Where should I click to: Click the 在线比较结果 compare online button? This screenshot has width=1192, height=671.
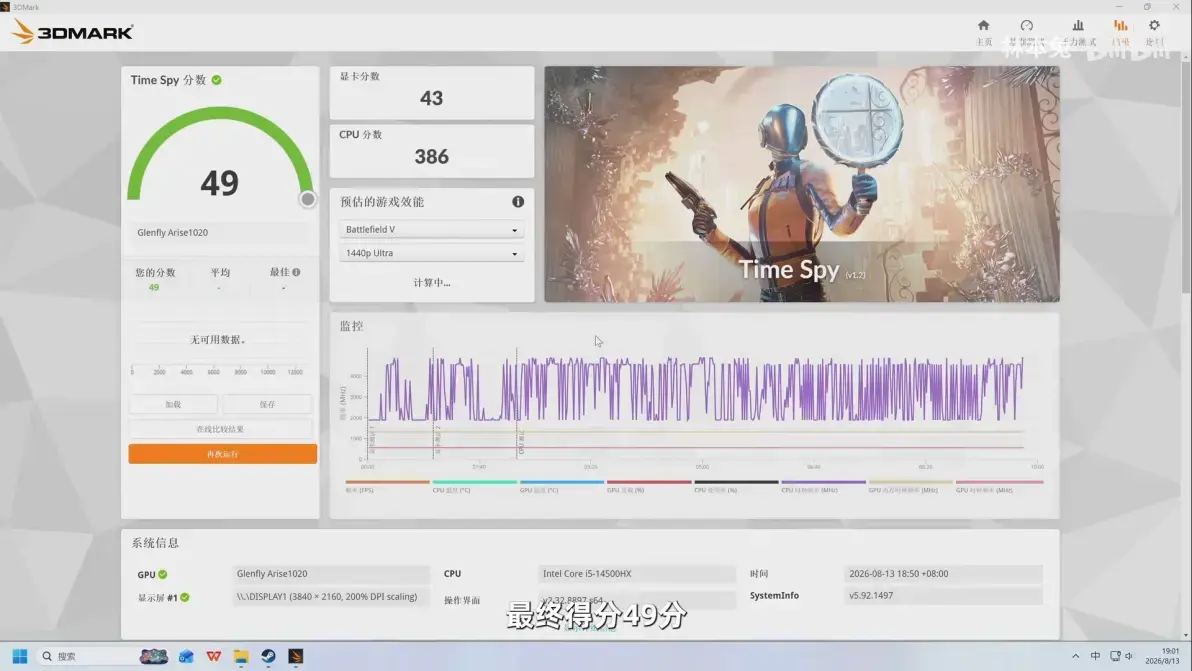click(220, 429)
